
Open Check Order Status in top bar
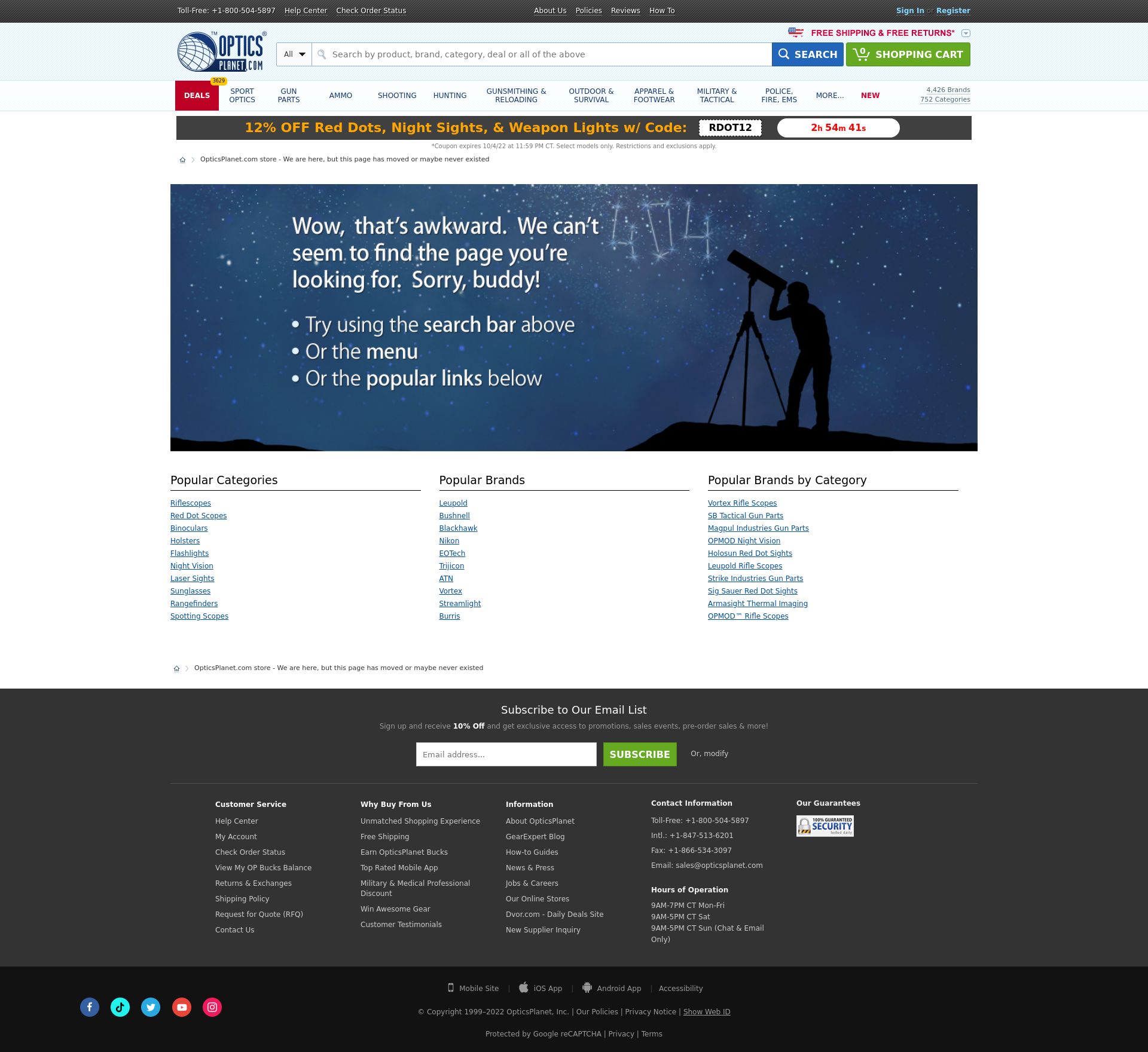(371, 11)
